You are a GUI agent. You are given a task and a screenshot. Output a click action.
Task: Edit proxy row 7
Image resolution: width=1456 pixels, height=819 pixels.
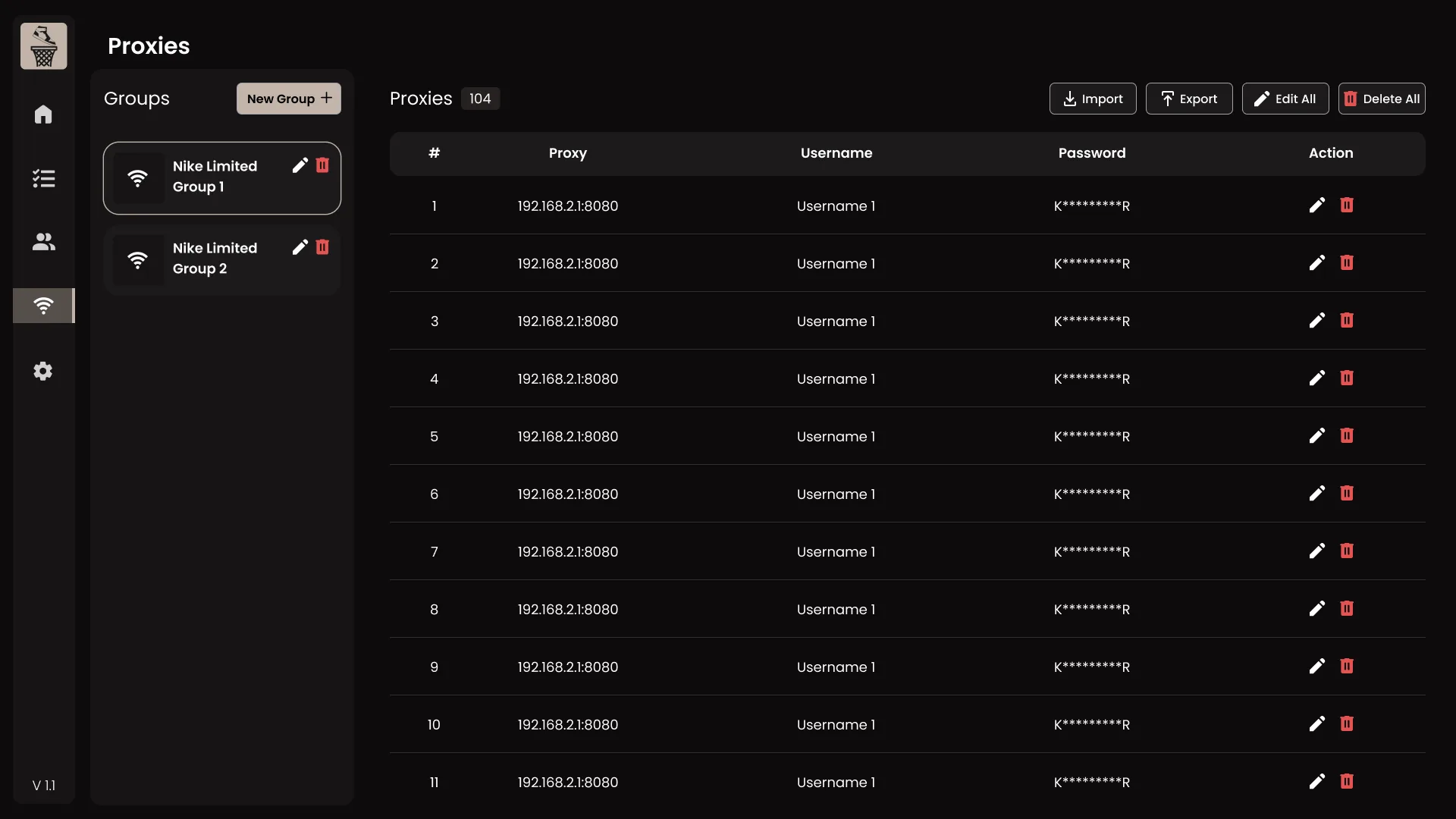1317,551
